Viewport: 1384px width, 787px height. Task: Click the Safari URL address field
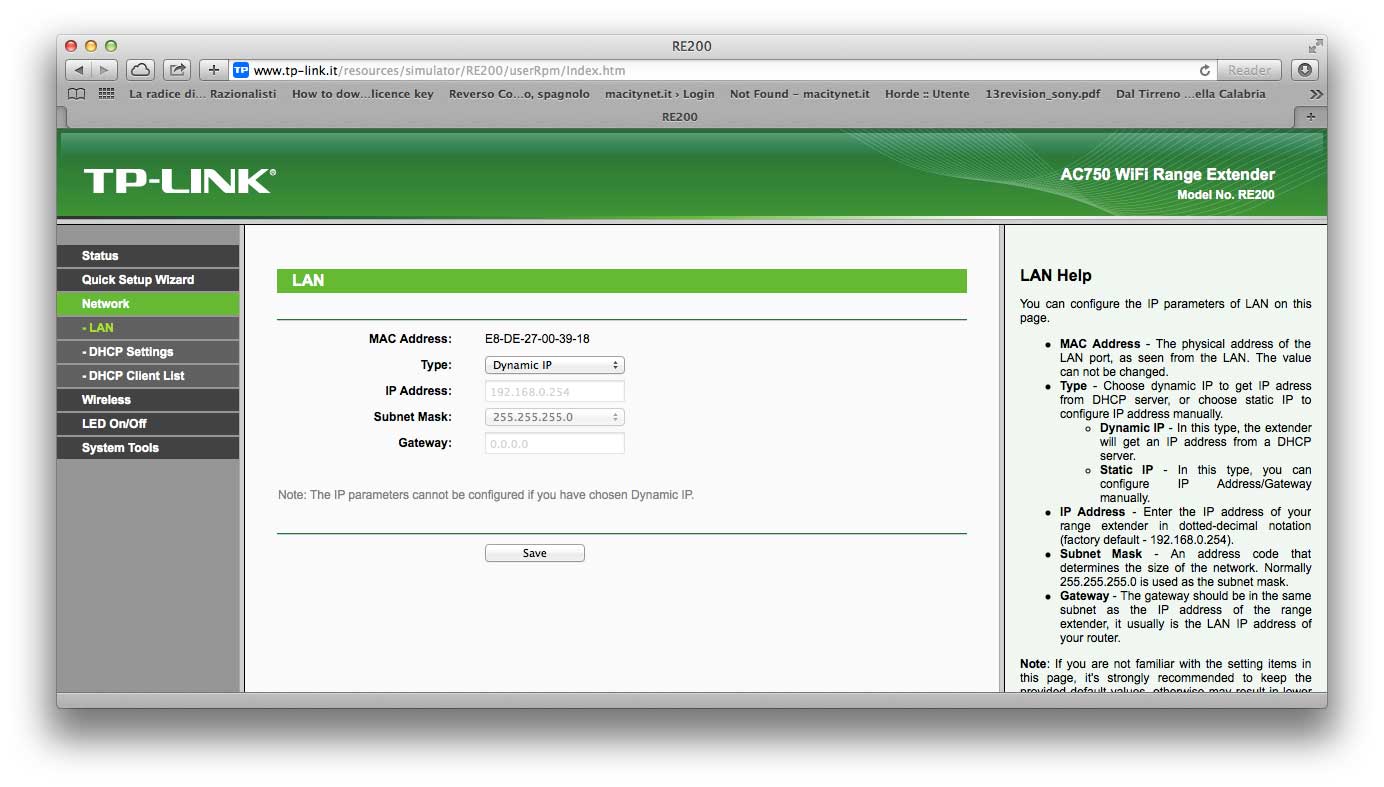[x=724, y=70]
